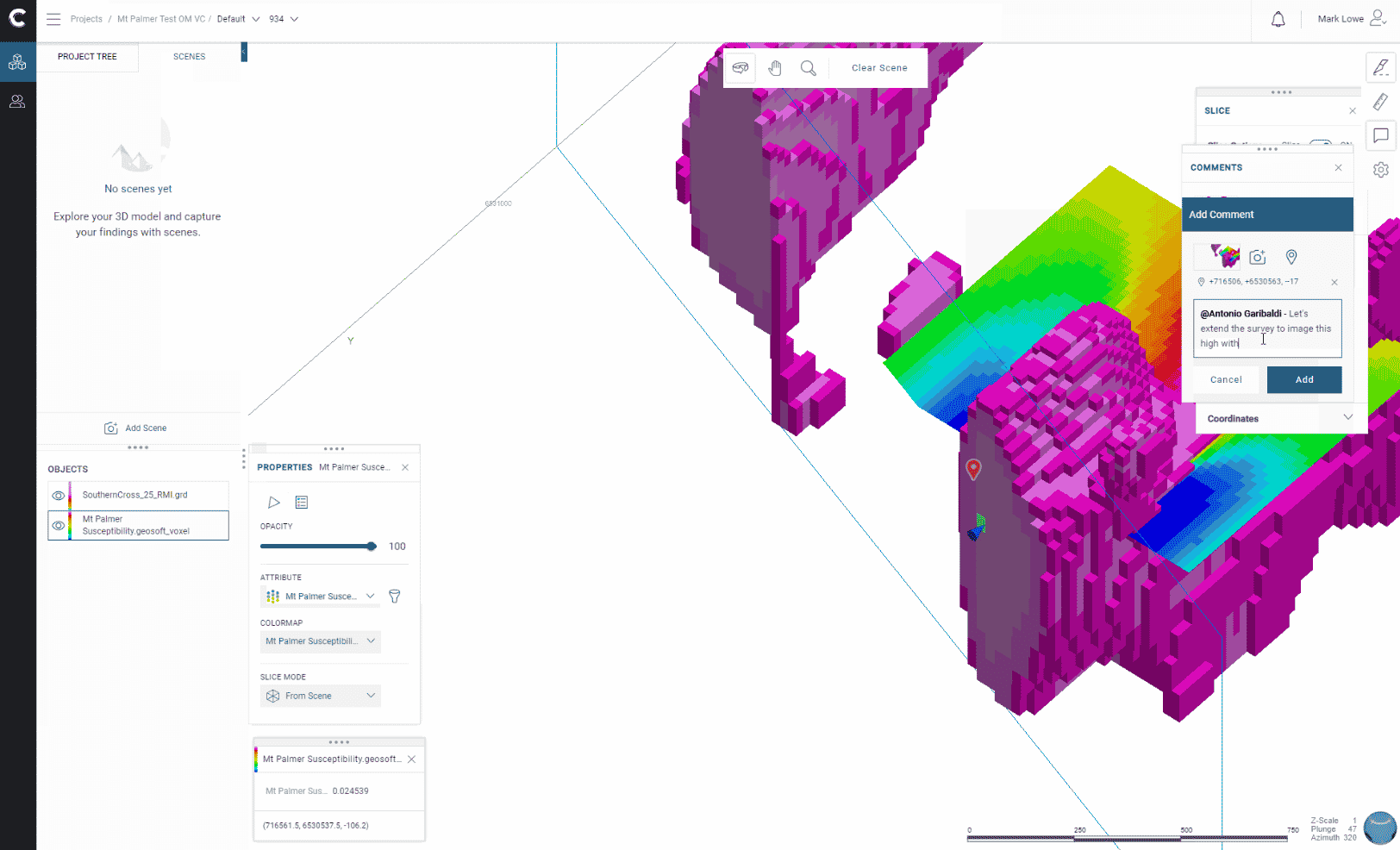Open the scene settings gear
The image size is (1400, 850).
point(1381,170)
